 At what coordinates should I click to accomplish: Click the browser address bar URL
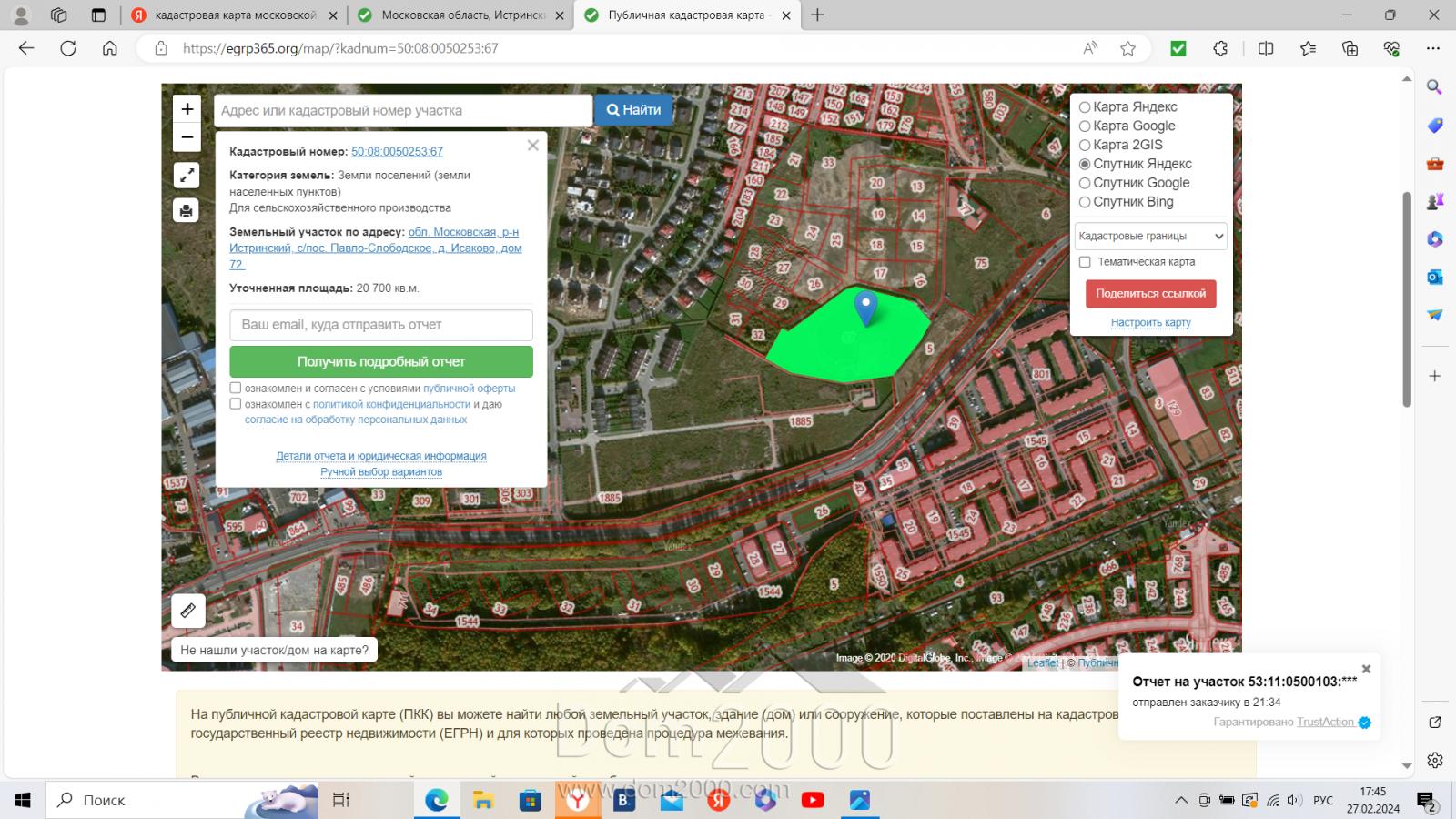pos(340,48)
